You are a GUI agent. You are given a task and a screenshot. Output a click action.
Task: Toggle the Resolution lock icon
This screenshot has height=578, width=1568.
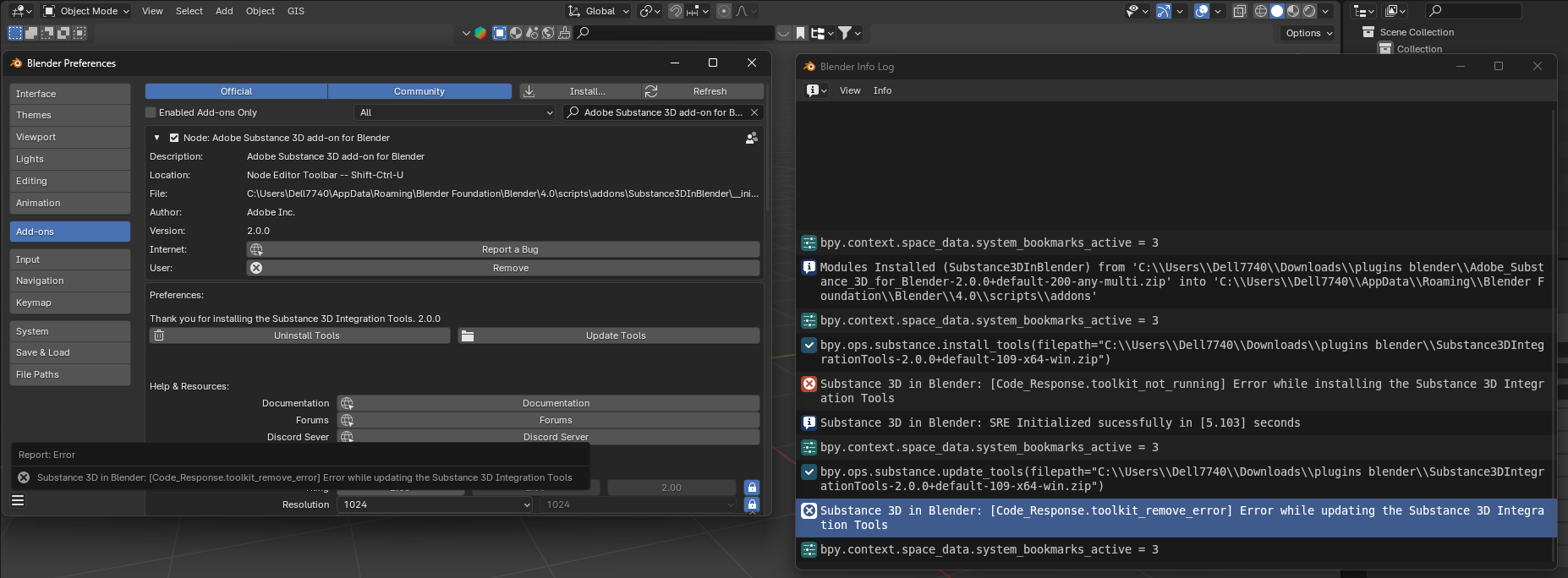751,504
